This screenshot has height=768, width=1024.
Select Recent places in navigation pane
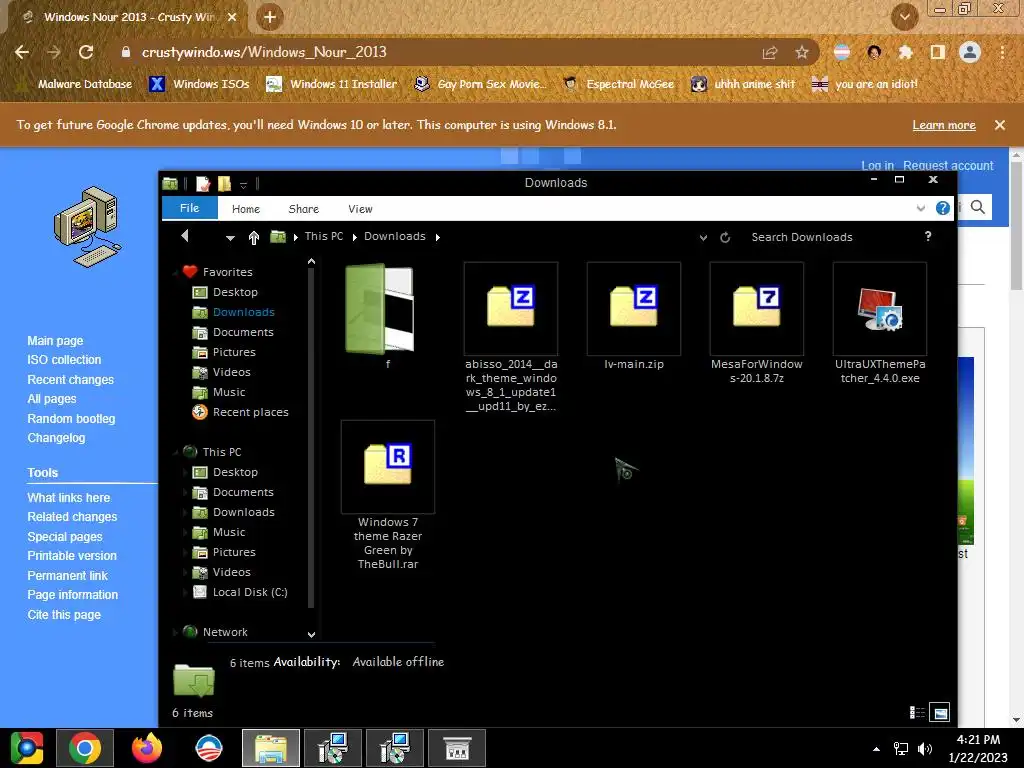pyautogui.click(x=240, y=412)
